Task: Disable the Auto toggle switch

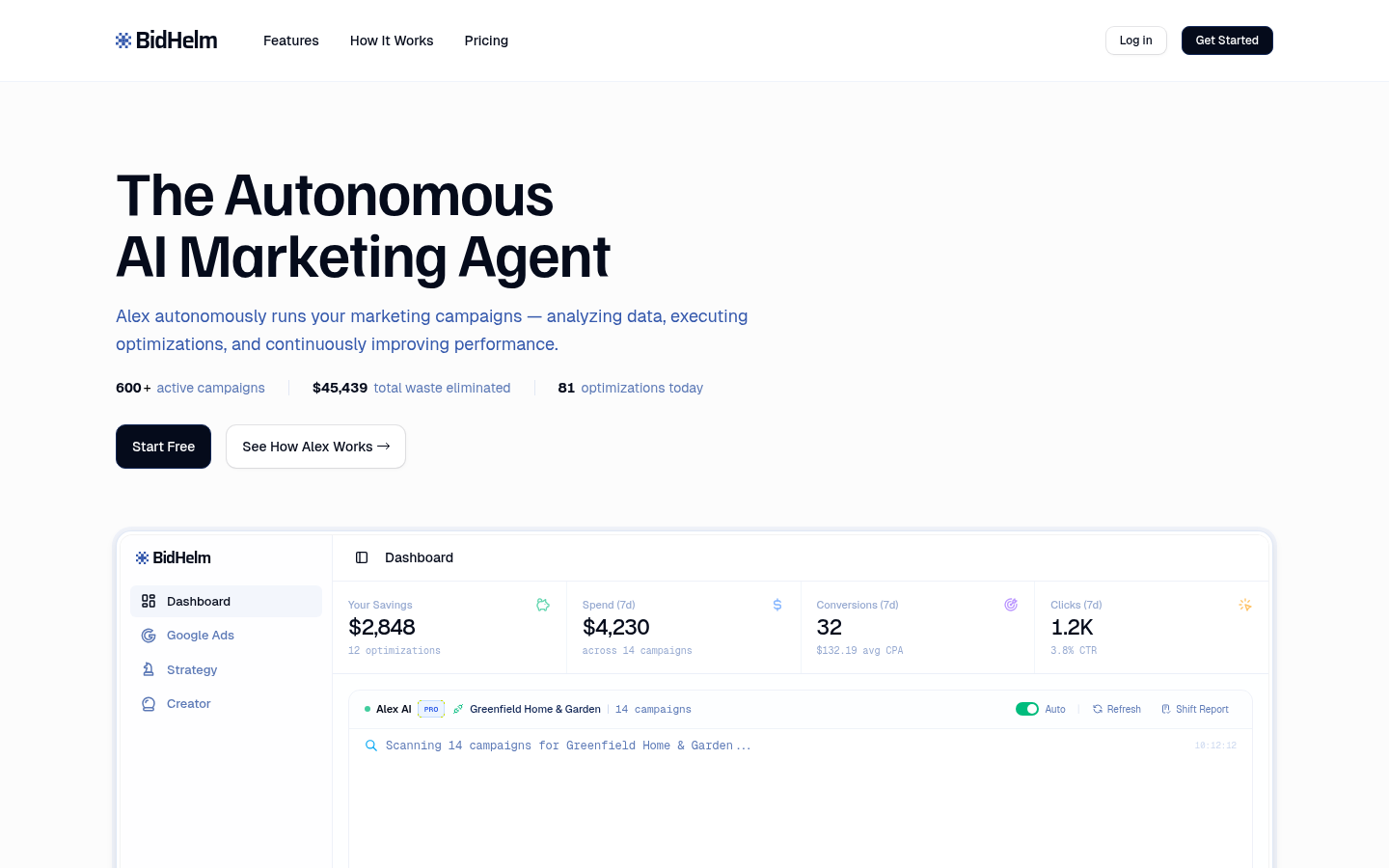Action: pyautogui.click(x=1026, y=709)
